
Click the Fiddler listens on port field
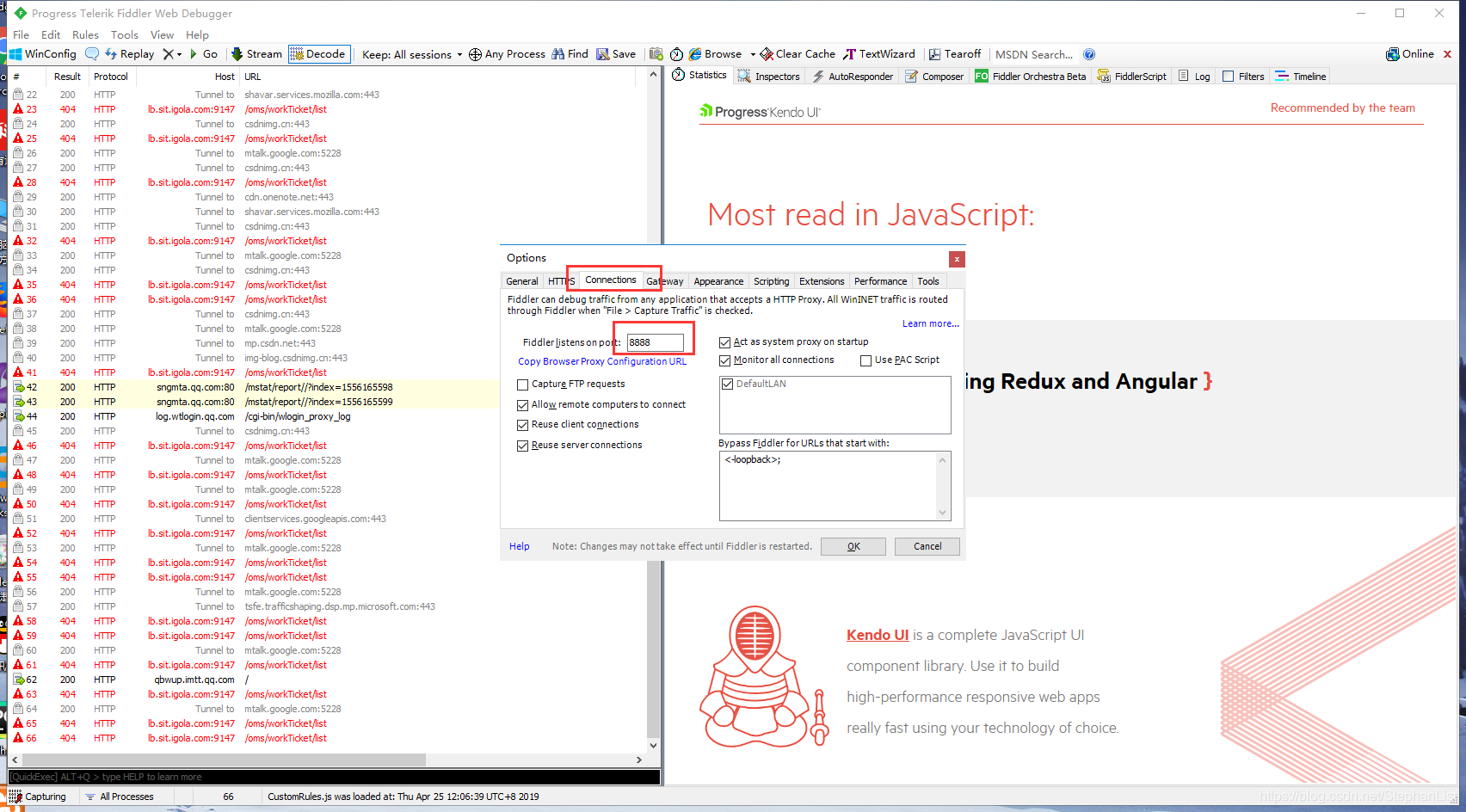click(655, 342)
